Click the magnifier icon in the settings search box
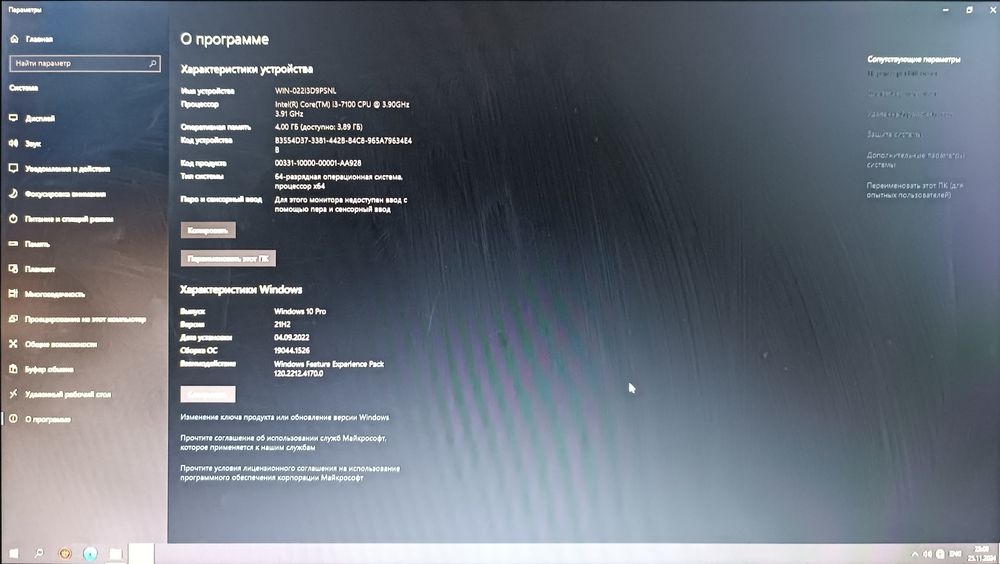 (152, 63)
